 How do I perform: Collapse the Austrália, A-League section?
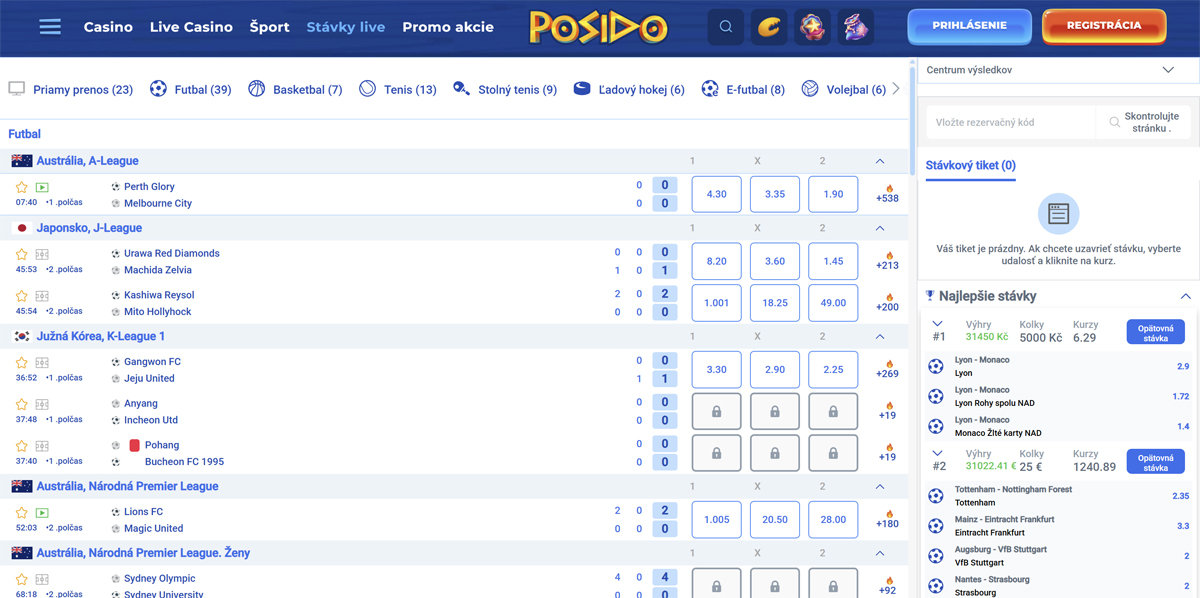click(x=880, y=161)
